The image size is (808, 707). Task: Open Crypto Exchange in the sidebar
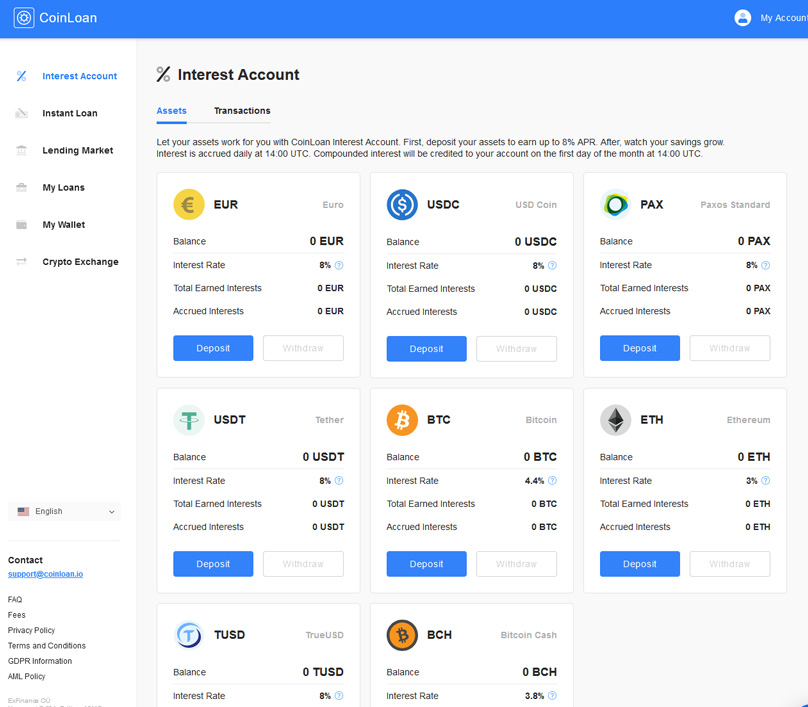click(80, 262)
